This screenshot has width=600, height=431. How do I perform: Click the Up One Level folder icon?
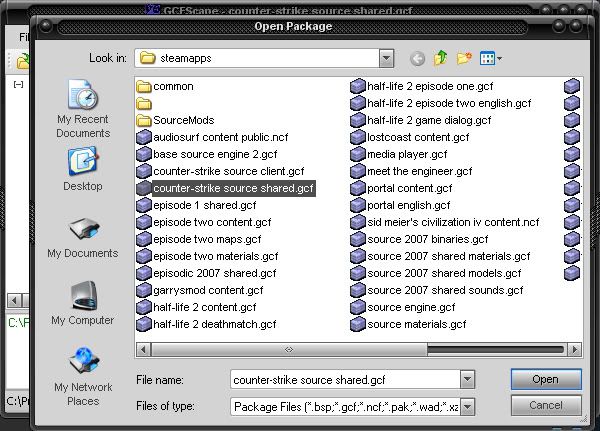tap(440, 59)
